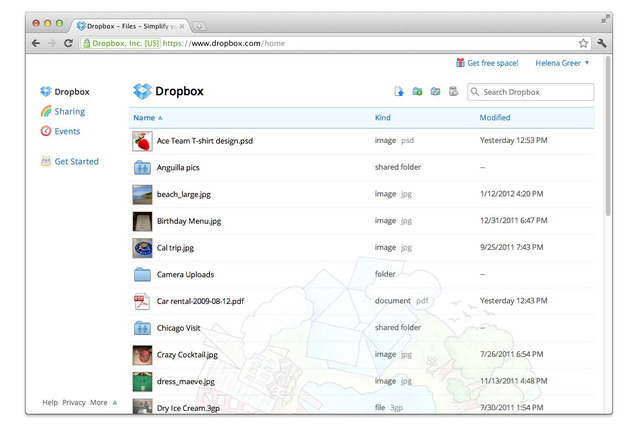This screenshot has width=640, height=426.
Task: Select the file name Dry Ice Cream.3gp
Action: point(188,408)
